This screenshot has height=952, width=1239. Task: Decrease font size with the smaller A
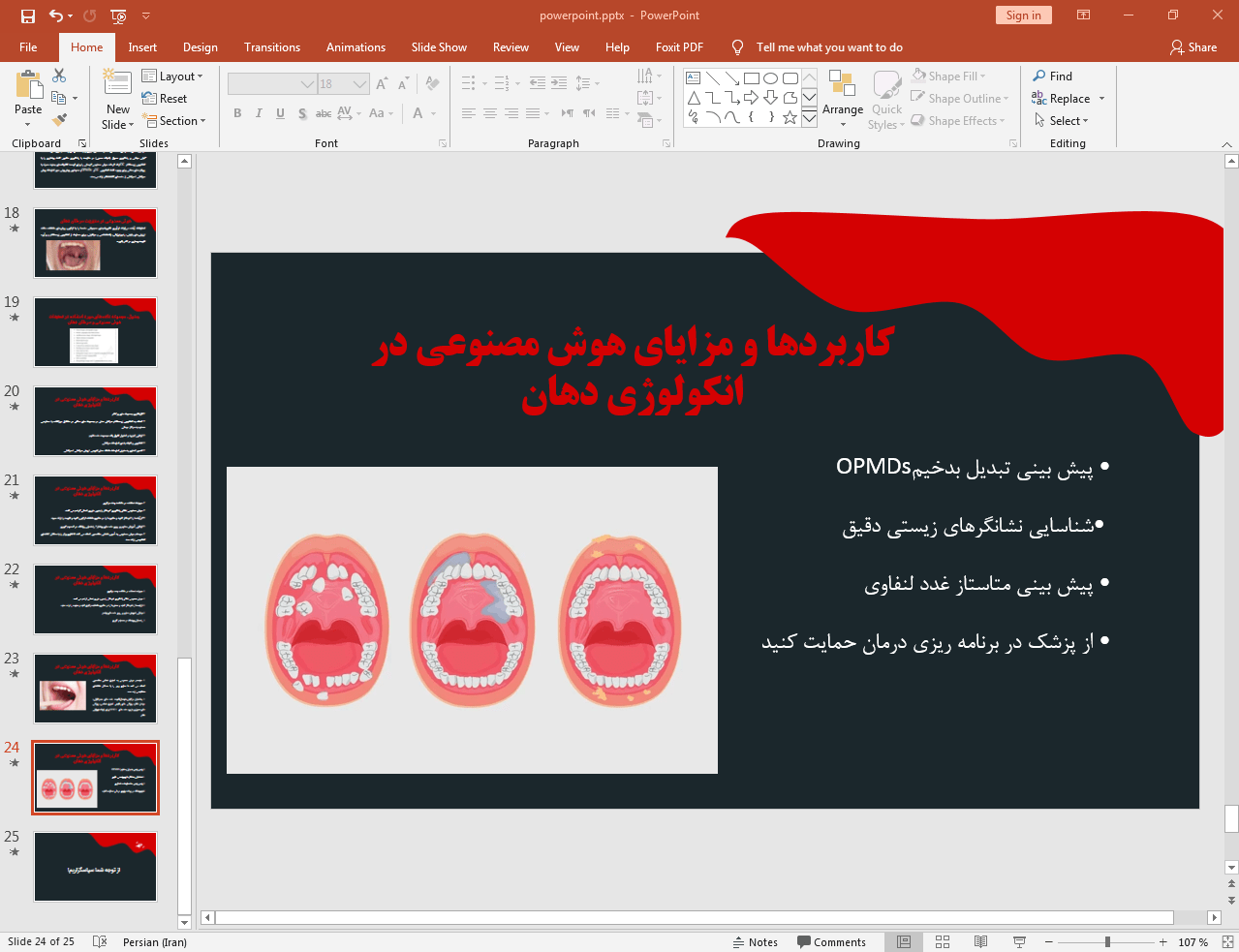[403, 84]
